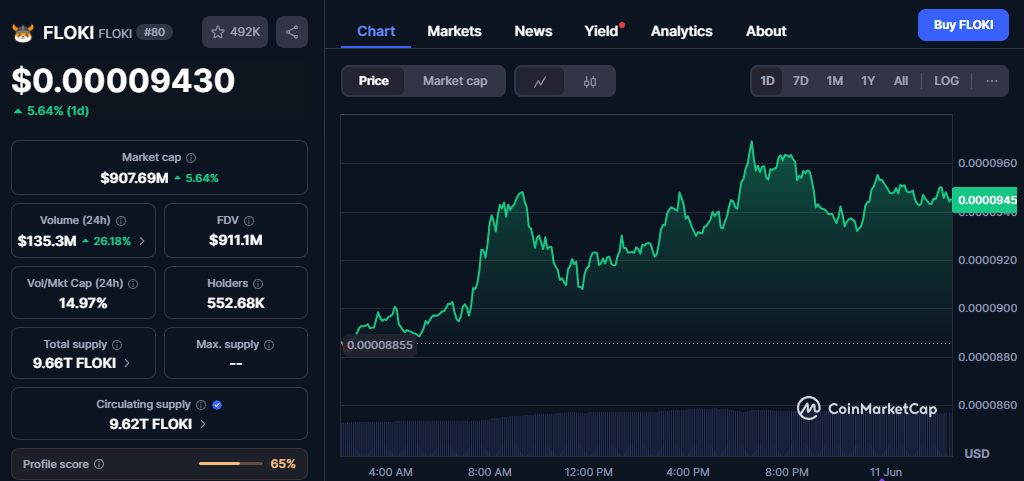
Task: Open the chart more options ellipsis
Action: point(991,81)
